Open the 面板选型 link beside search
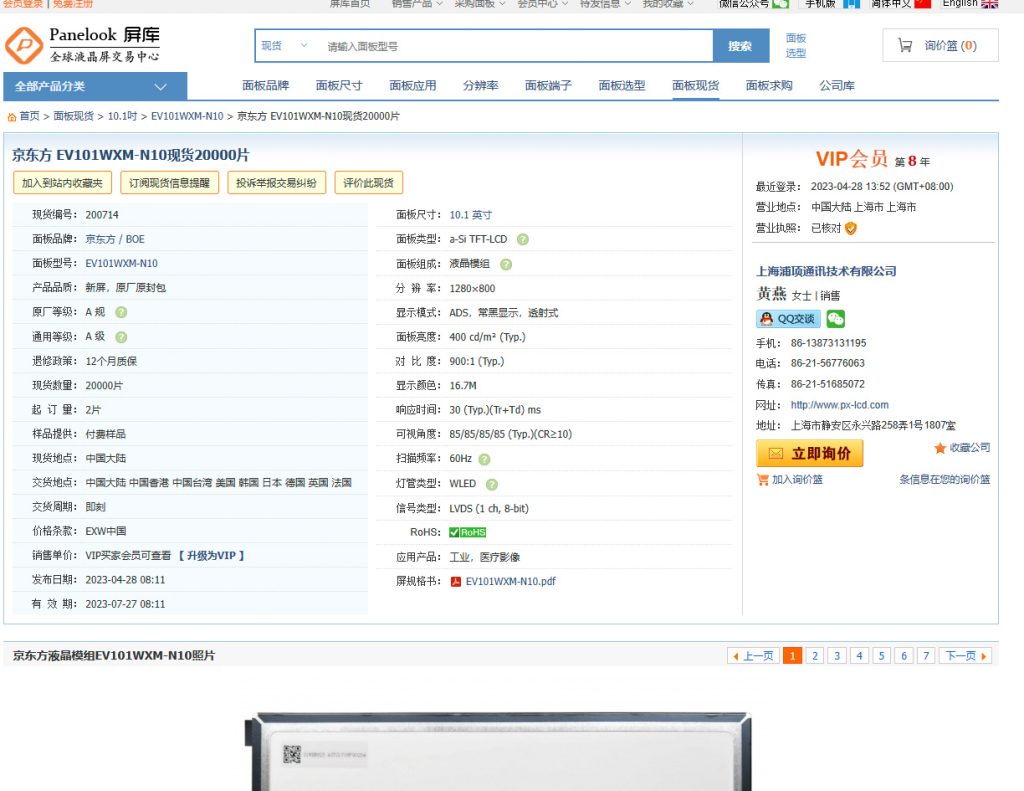Viewport: 1024px width, 791px height. [x=795, y=46]
